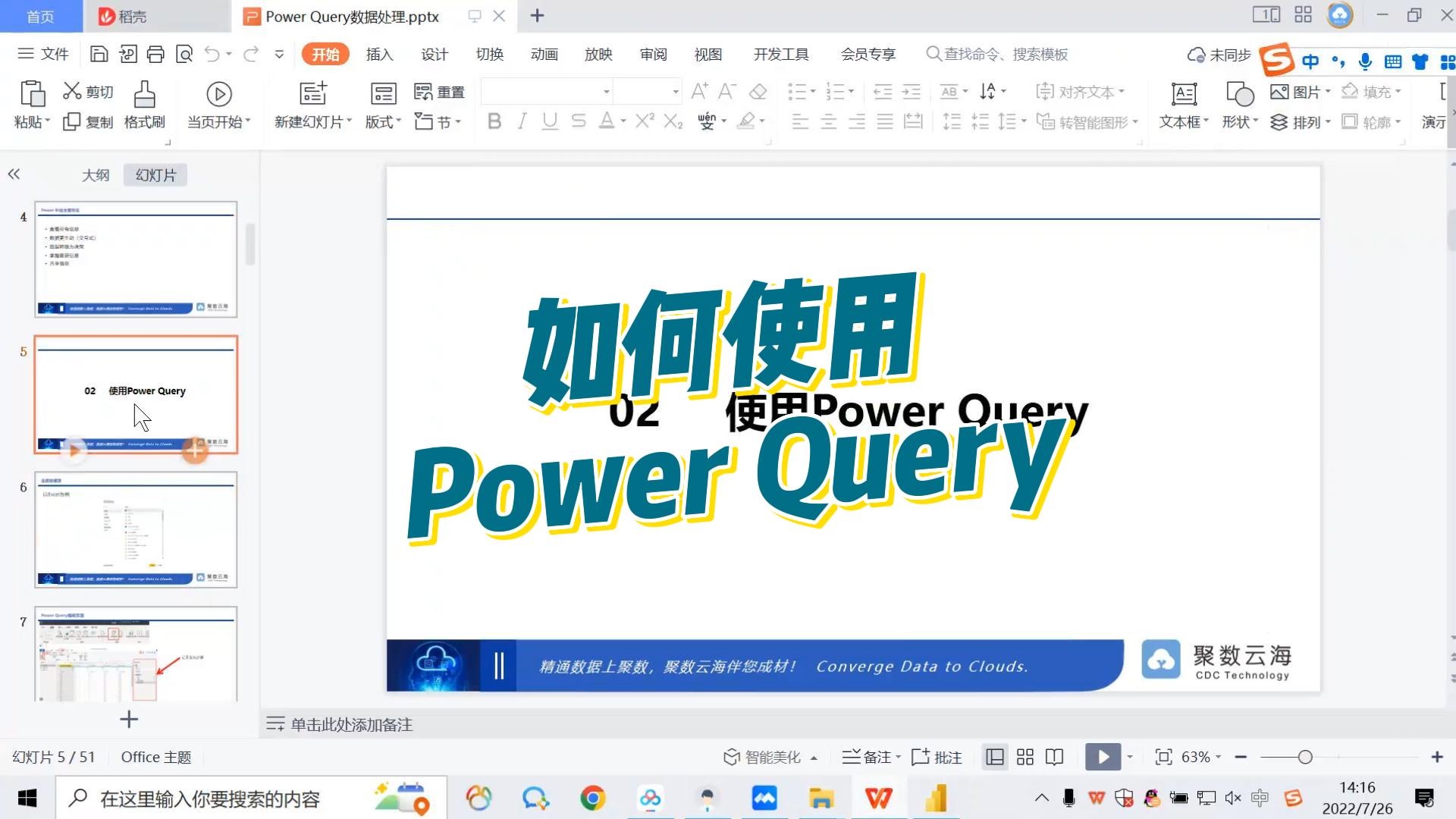
Task: Switch to slide sorter view in status bar
Action: tap(1025, 757)
